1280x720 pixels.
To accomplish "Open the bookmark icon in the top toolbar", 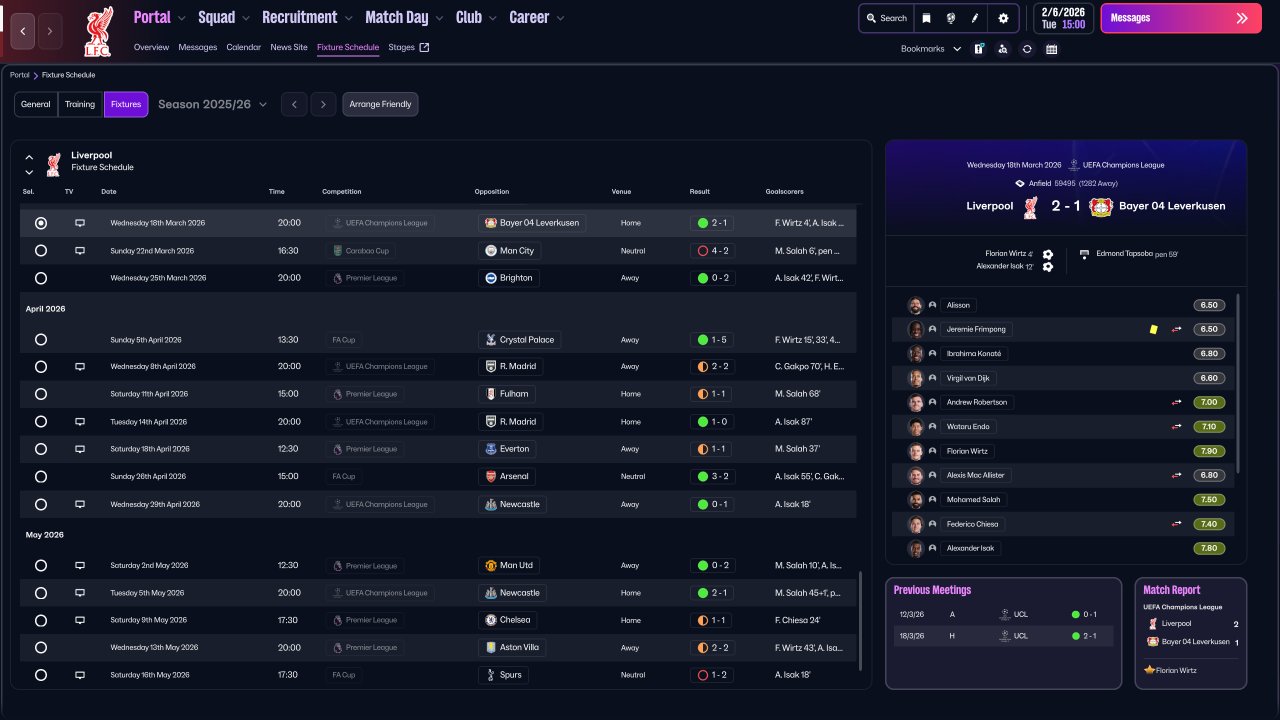I will coord(926,18).
